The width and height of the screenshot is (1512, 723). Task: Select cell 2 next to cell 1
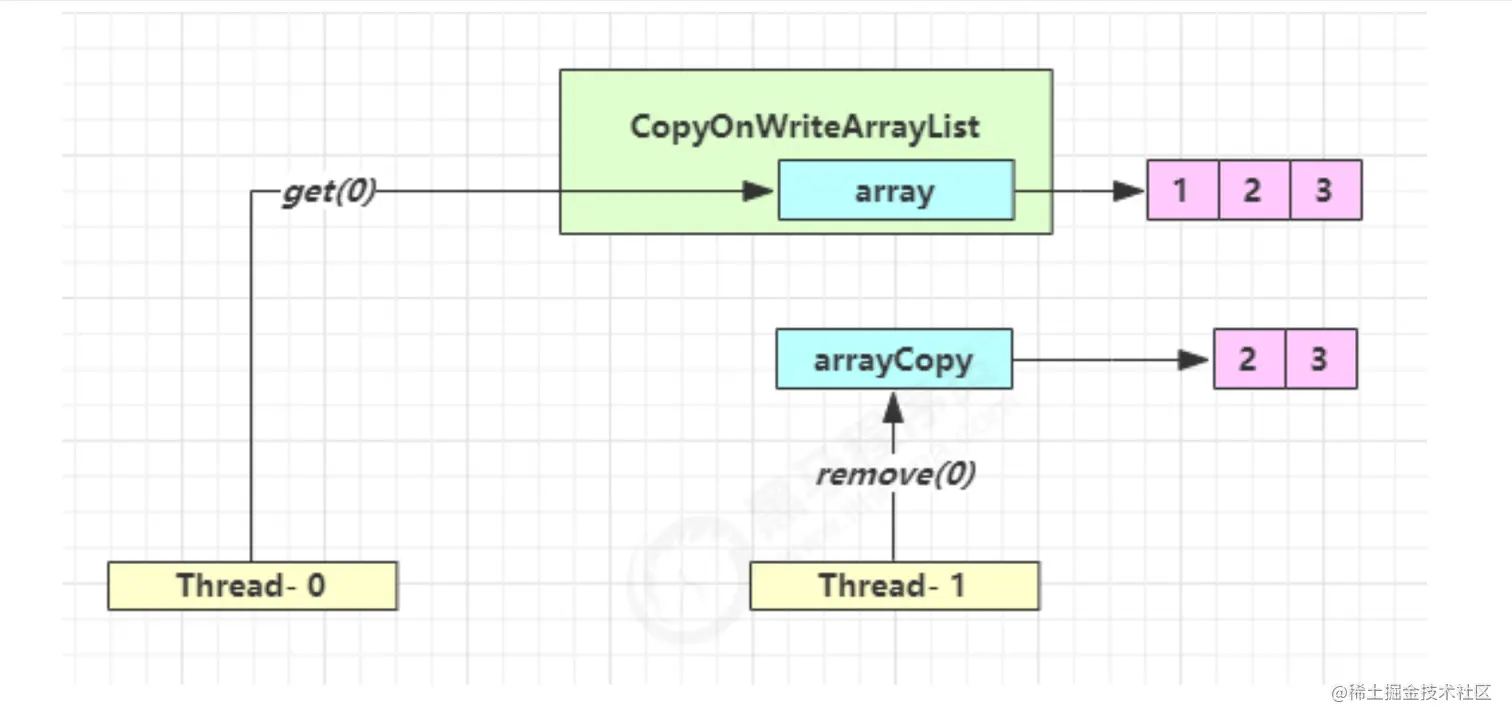1254,190
